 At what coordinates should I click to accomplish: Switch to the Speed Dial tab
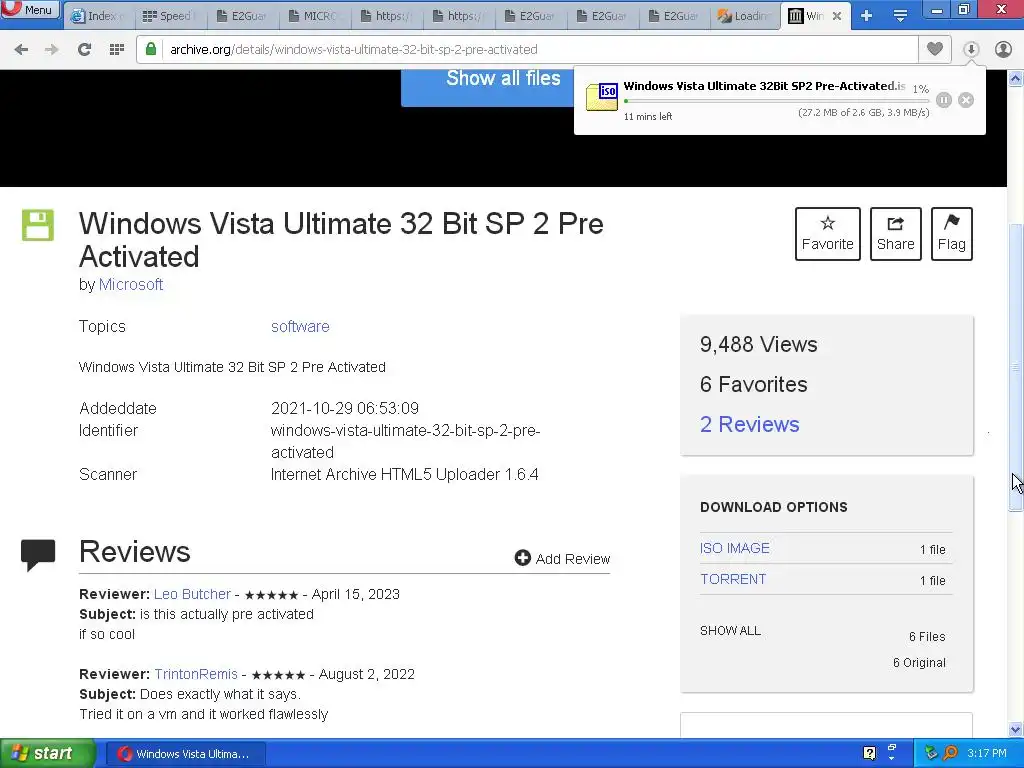click(171, 16)
